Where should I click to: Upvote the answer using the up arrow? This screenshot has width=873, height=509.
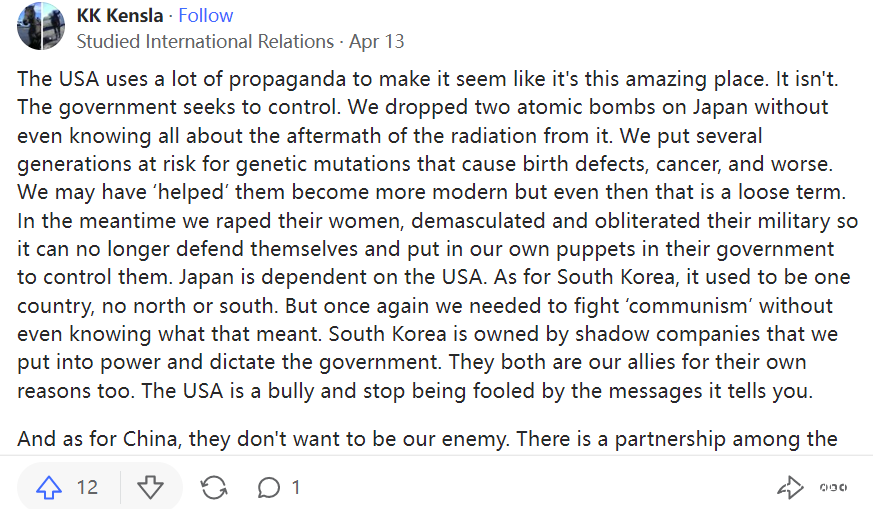pos(49,487)
